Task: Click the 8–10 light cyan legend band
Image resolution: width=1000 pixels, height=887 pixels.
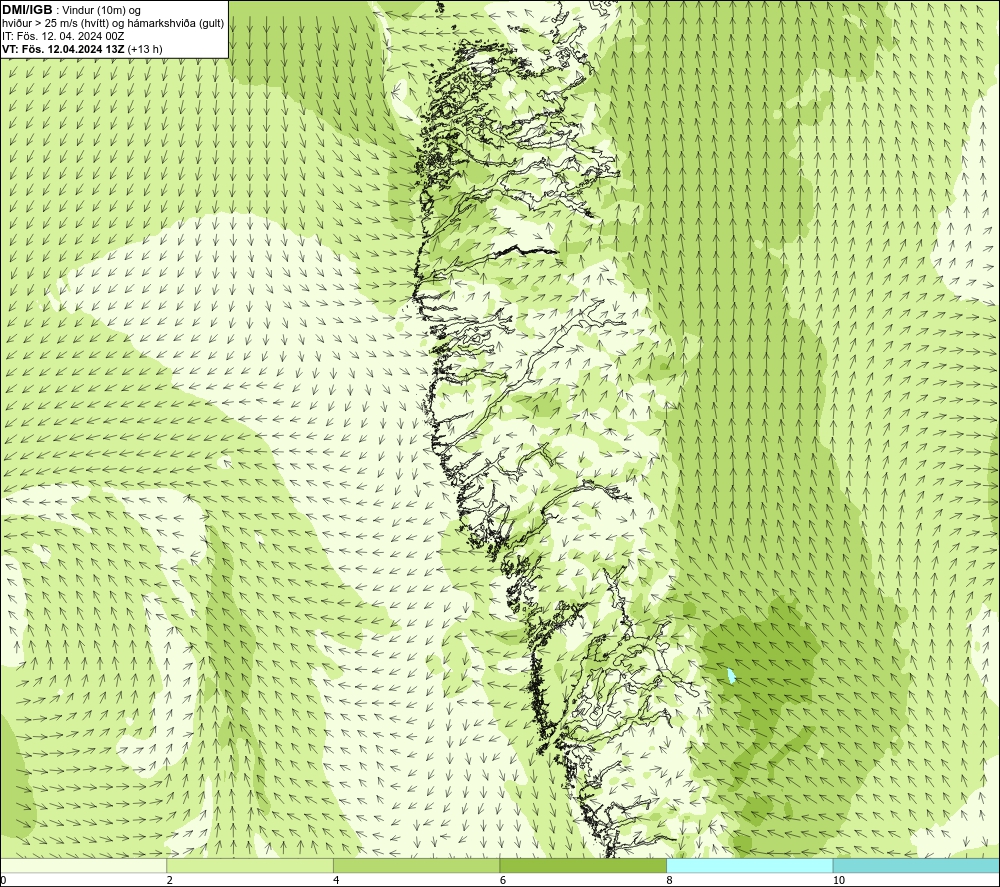Action: 749,865
